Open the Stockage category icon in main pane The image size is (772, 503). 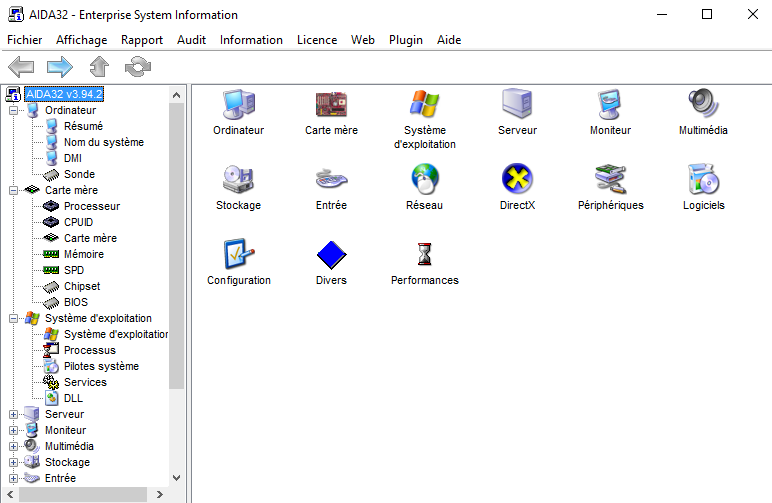(239, 179)
